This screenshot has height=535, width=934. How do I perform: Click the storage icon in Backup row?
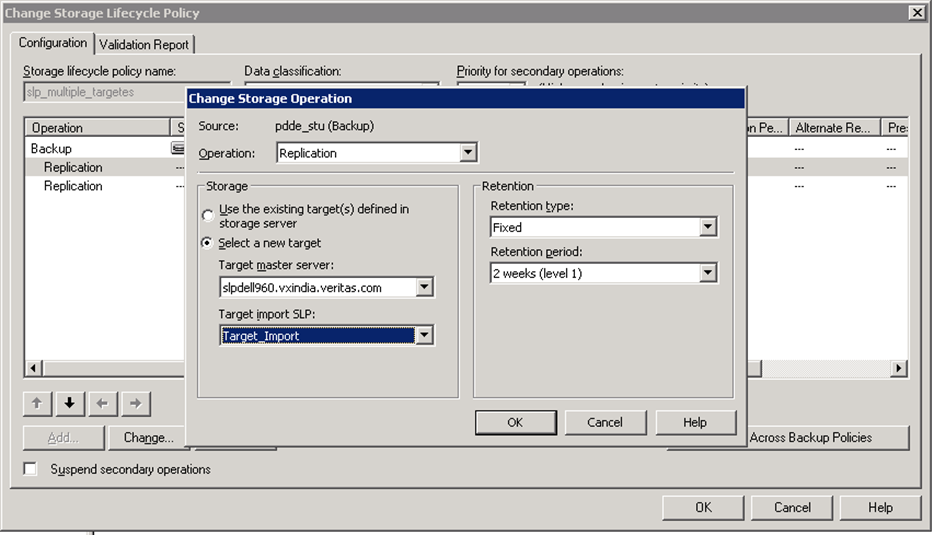[x=178, y=149]
